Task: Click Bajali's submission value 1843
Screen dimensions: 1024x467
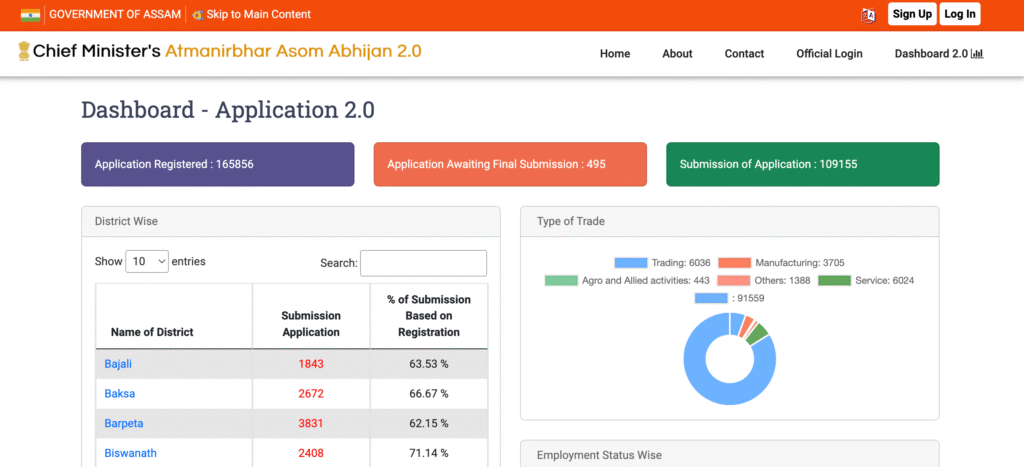Action: pos(311,364)
